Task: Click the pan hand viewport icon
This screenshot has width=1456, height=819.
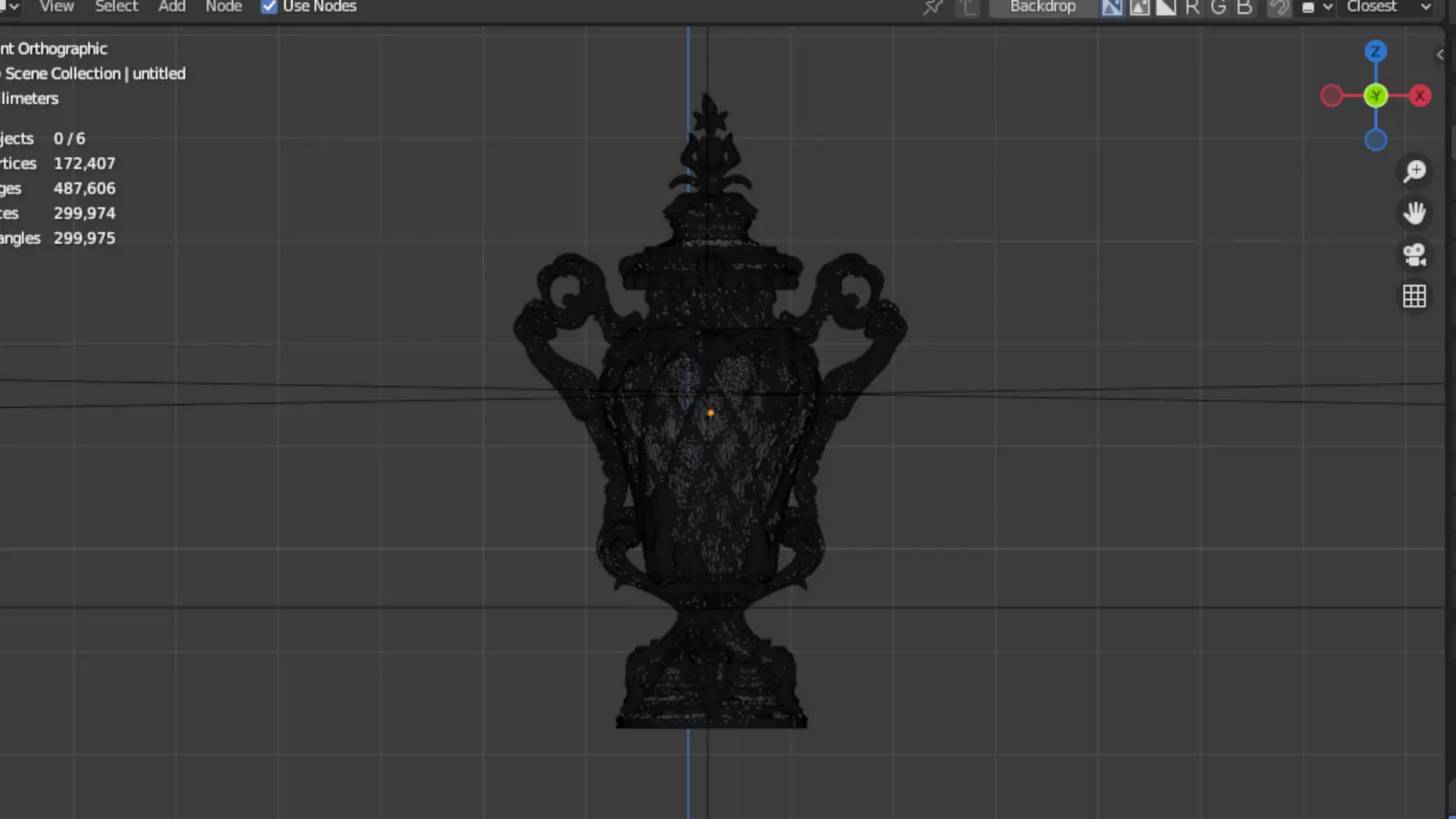Action: 1414,213
